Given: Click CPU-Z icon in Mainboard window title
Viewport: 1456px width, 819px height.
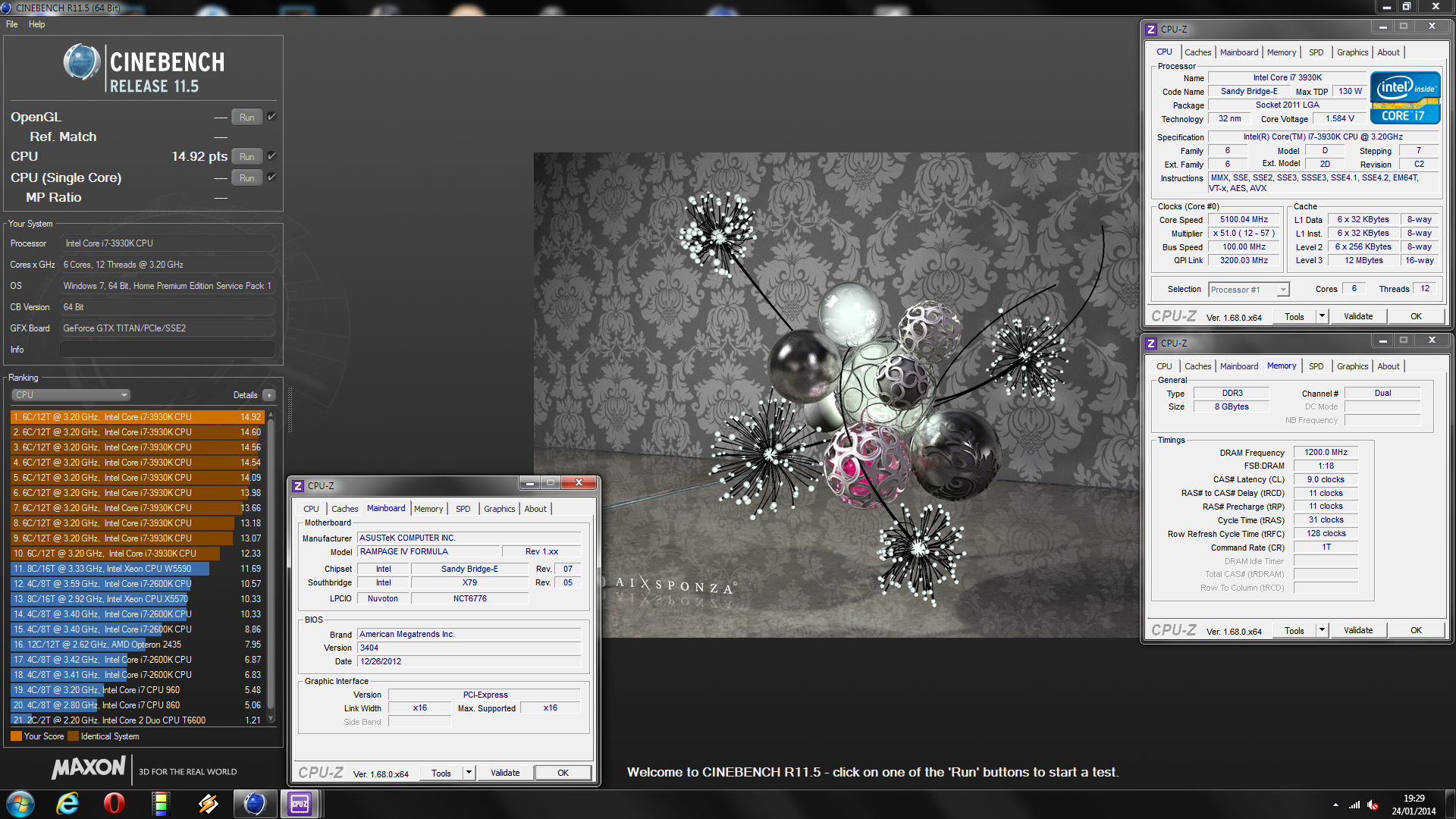Looking at the screenshot, I should pos(299,486).
